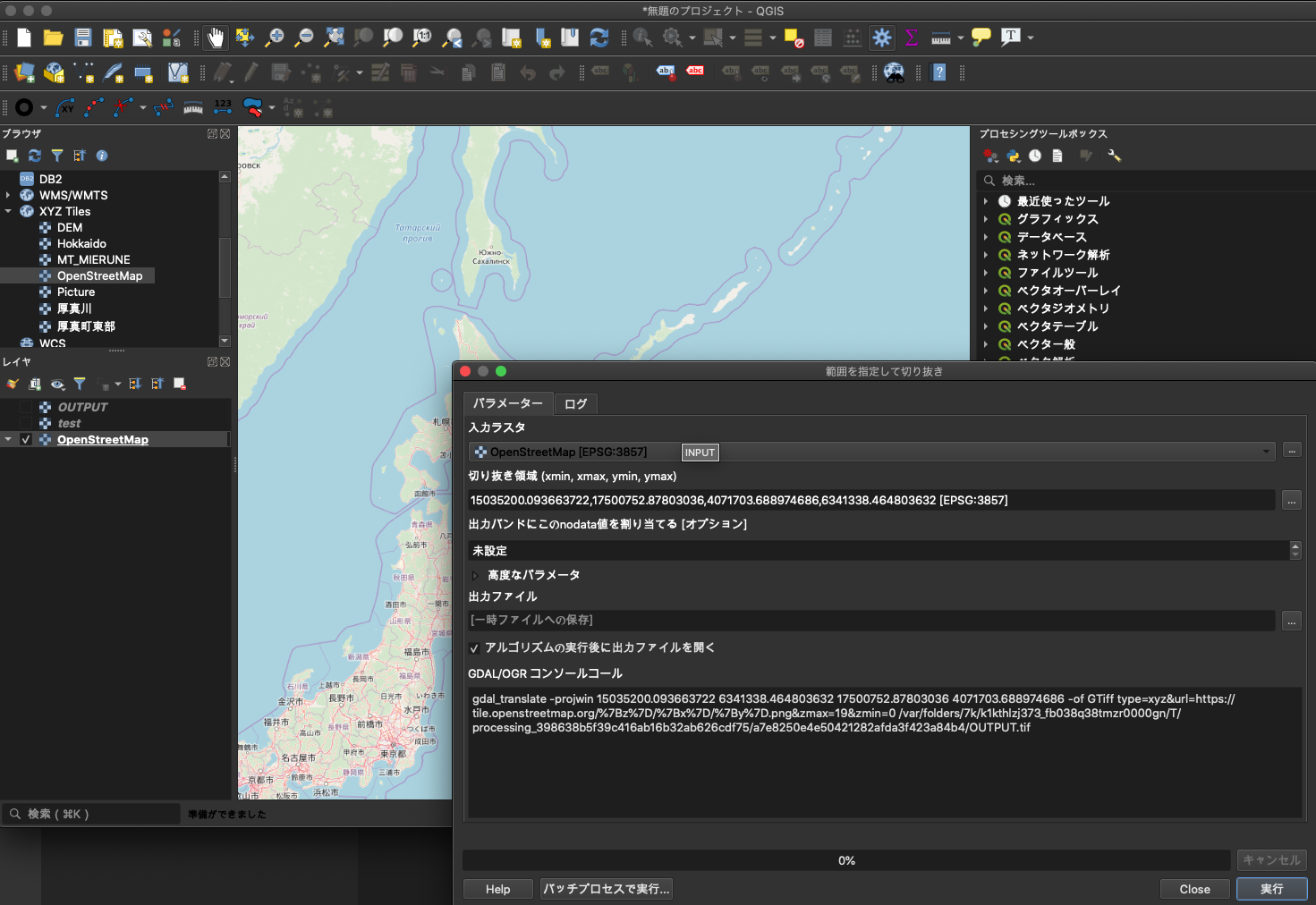Open the measure tool dropdown arrow

(961, 38)
